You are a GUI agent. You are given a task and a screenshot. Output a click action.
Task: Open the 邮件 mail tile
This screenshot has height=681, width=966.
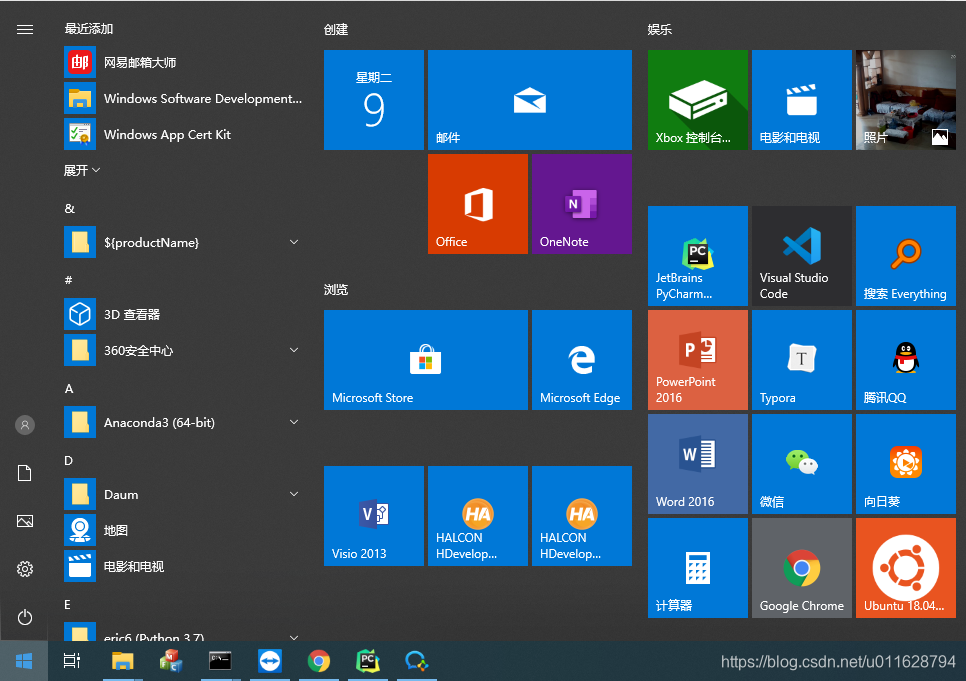tap(530, 100)
